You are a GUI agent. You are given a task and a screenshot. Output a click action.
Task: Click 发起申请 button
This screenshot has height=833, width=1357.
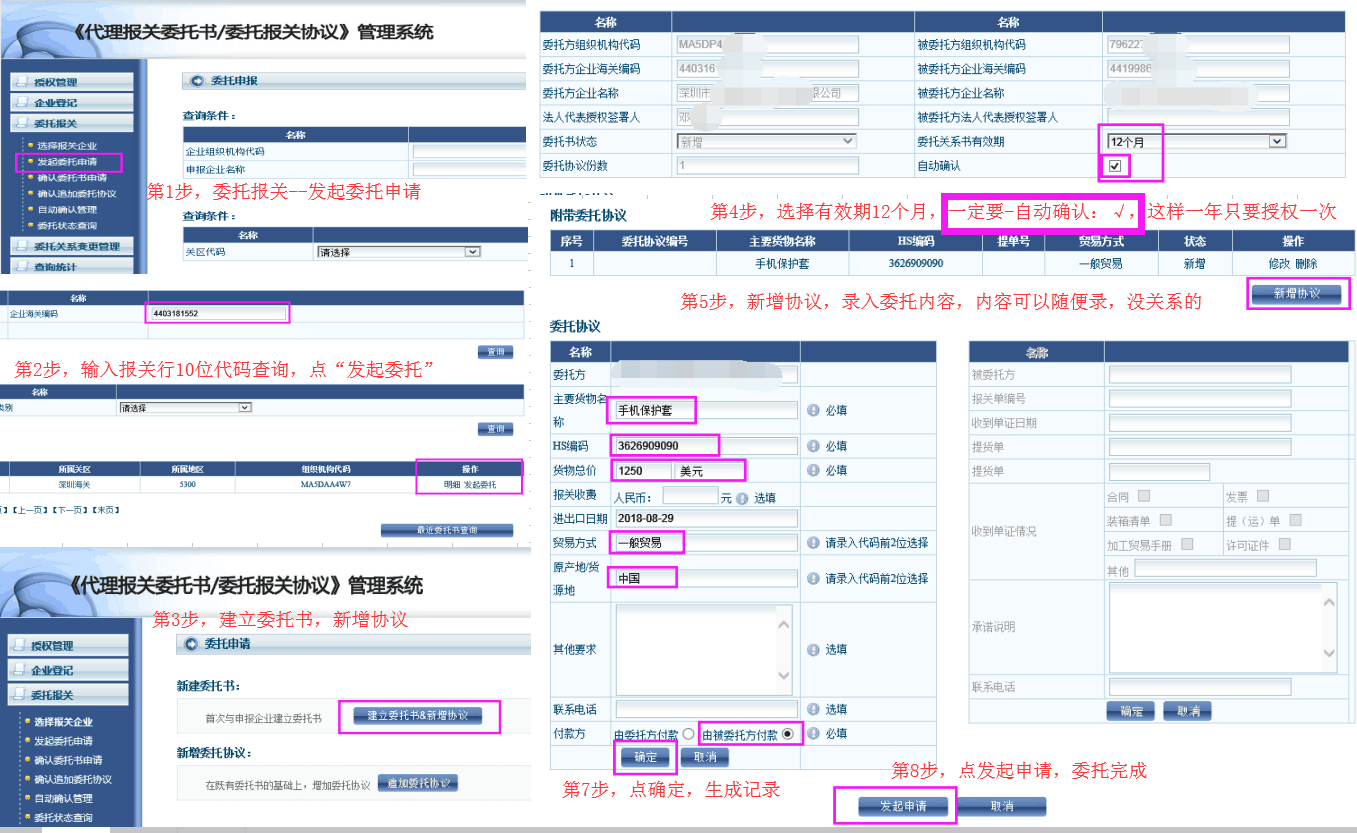click(902, 806)
